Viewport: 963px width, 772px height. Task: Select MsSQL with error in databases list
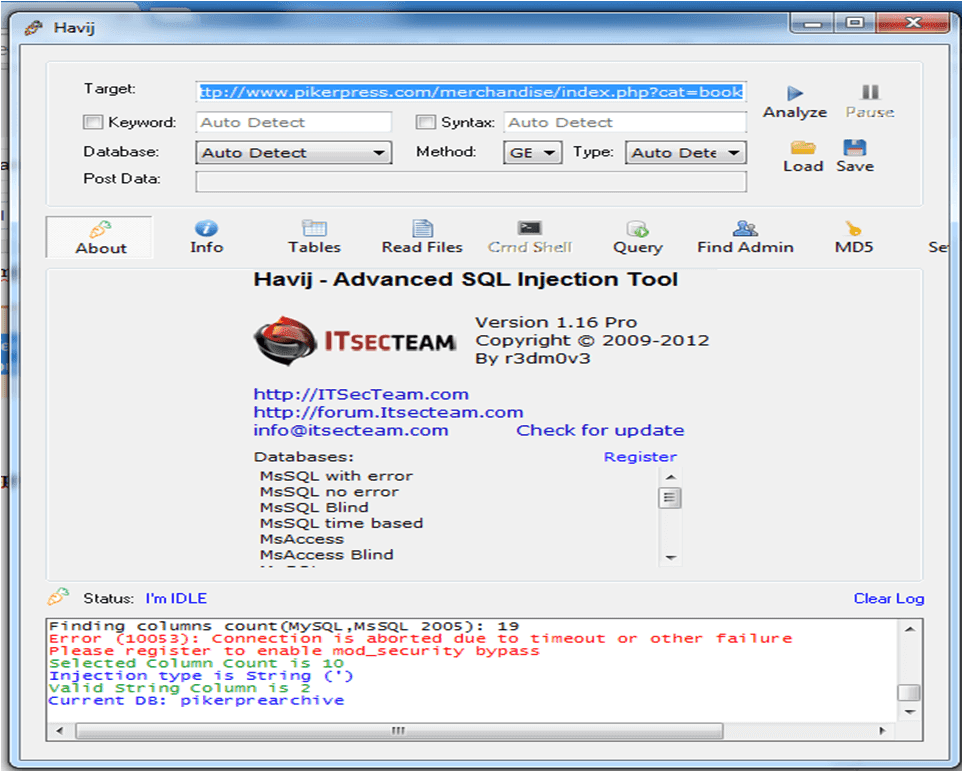[x=336, y=476]
